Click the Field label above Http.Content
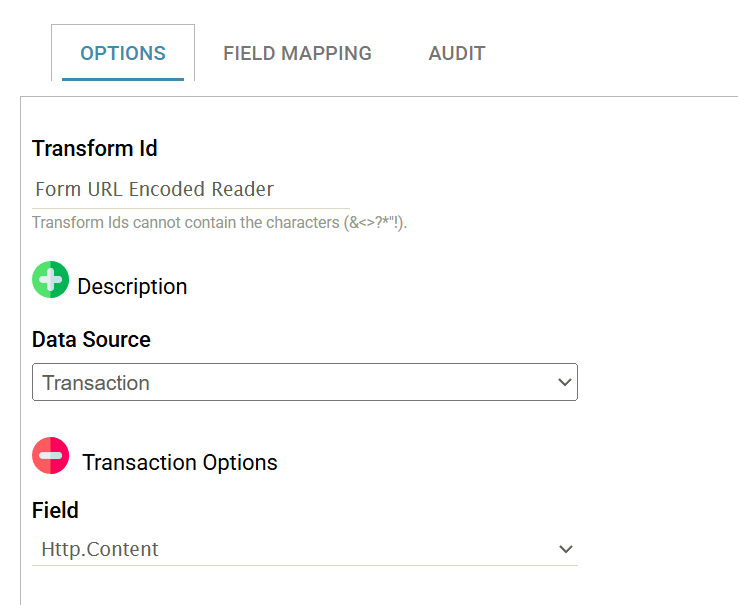This screenshot has height=605, width=738. click(x=55, y=510)
